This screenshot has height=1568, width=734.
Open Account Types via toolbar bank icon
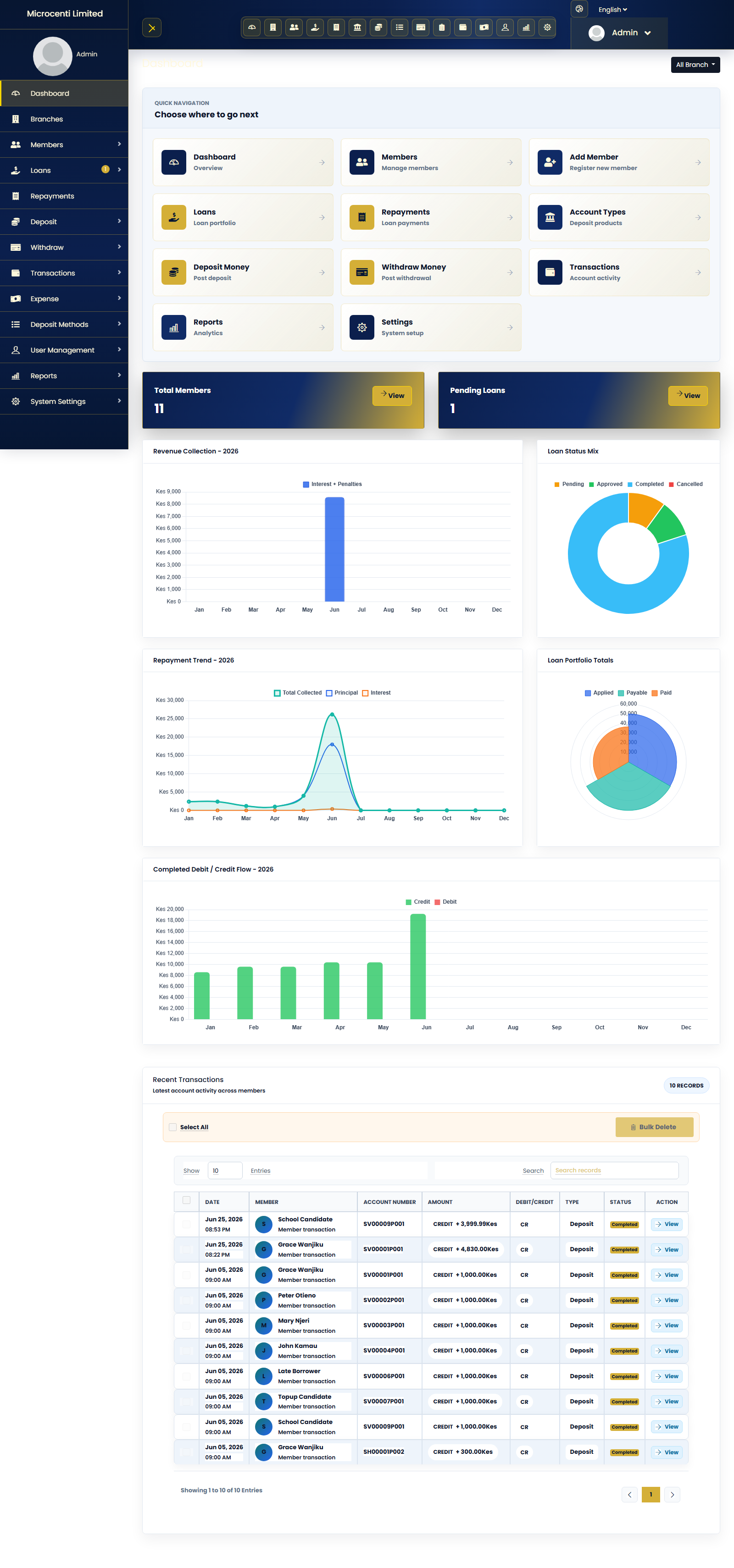357,28
